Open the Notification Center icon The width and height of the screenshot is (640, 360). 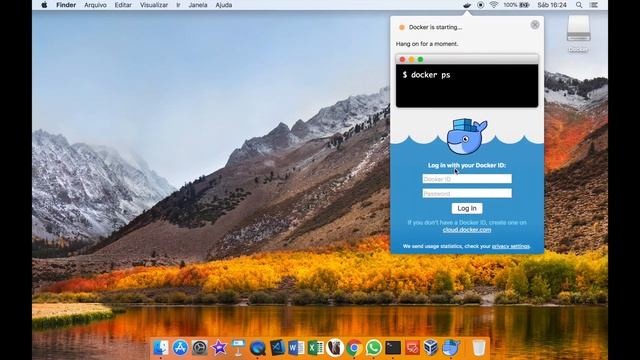coord(594,5)
